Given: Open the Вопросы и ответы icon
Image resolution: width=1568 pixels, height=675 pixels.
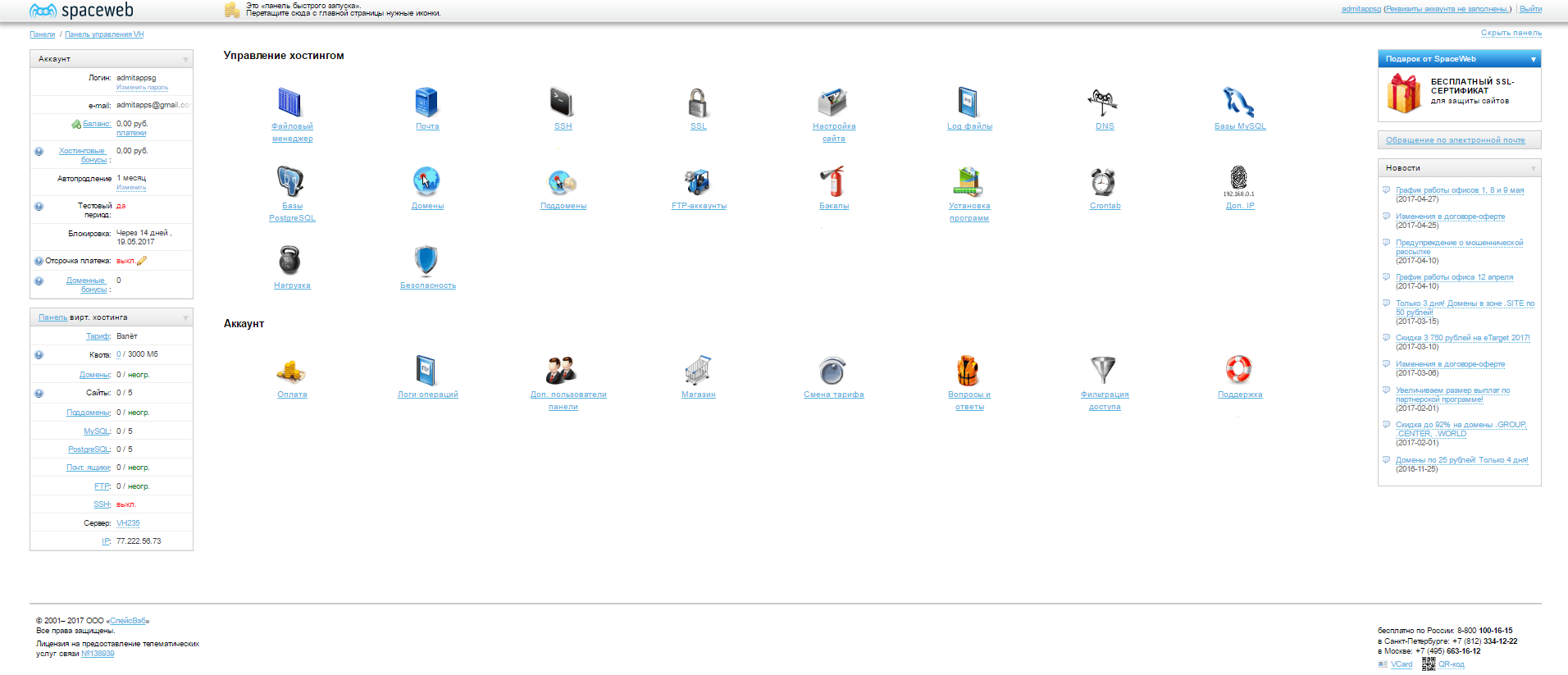Looking at the screenshot, I should [969, 371].
